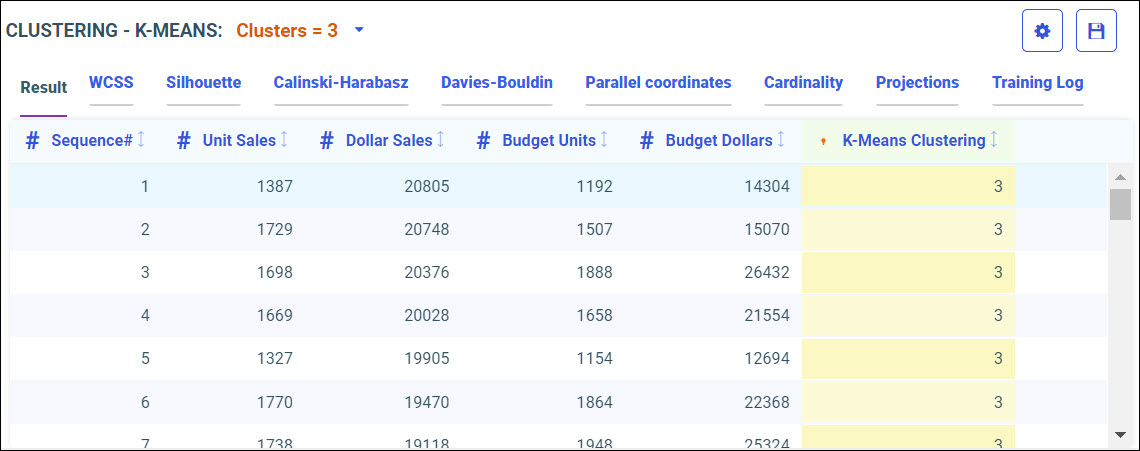1140x451 pixels.
Task: Sort the K-Means Clustering column arrows
Action: (x=994, y=141)
